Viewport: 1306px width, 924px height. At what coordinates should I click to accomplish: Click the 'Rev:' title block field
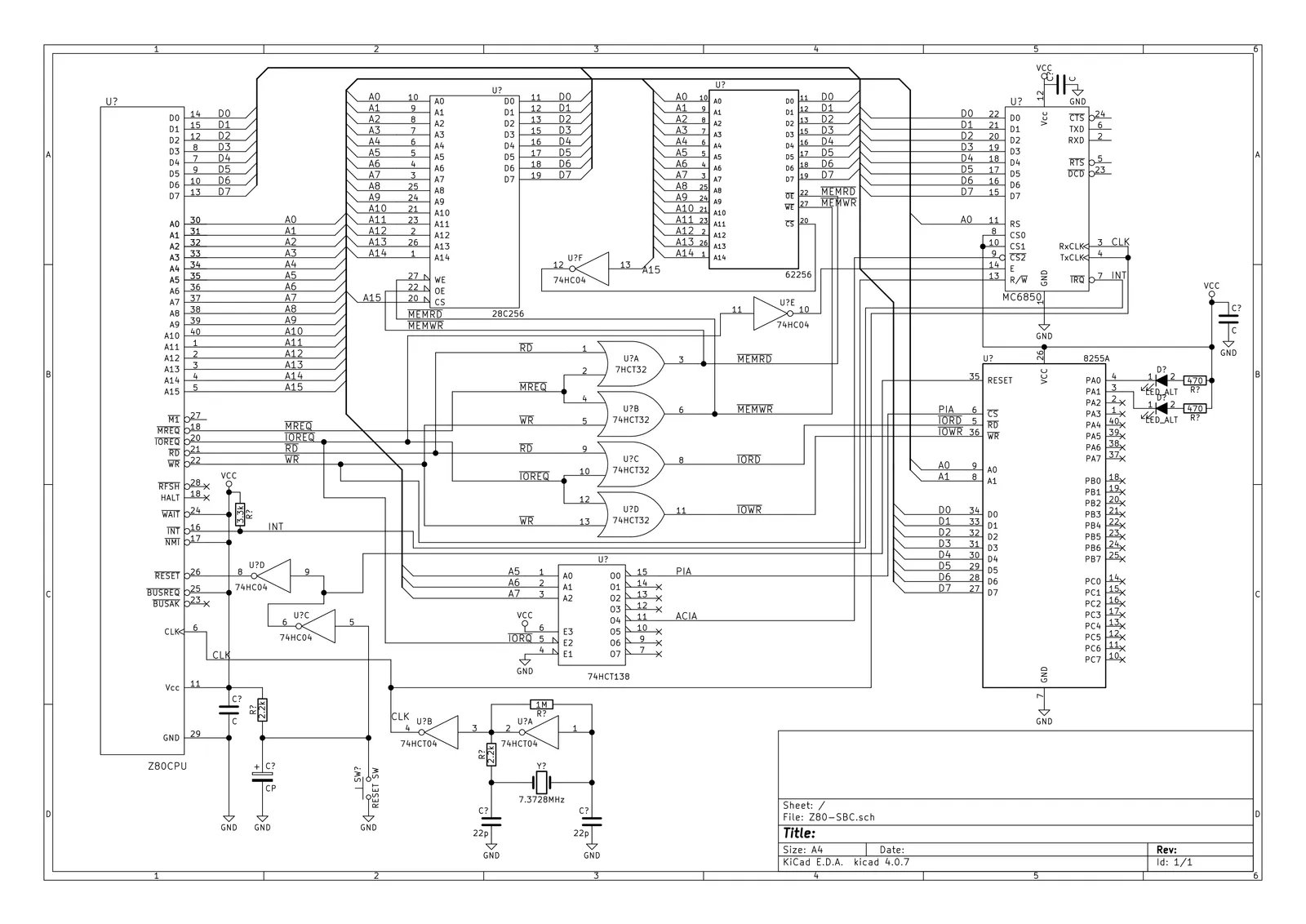(x=1166, y=850)
